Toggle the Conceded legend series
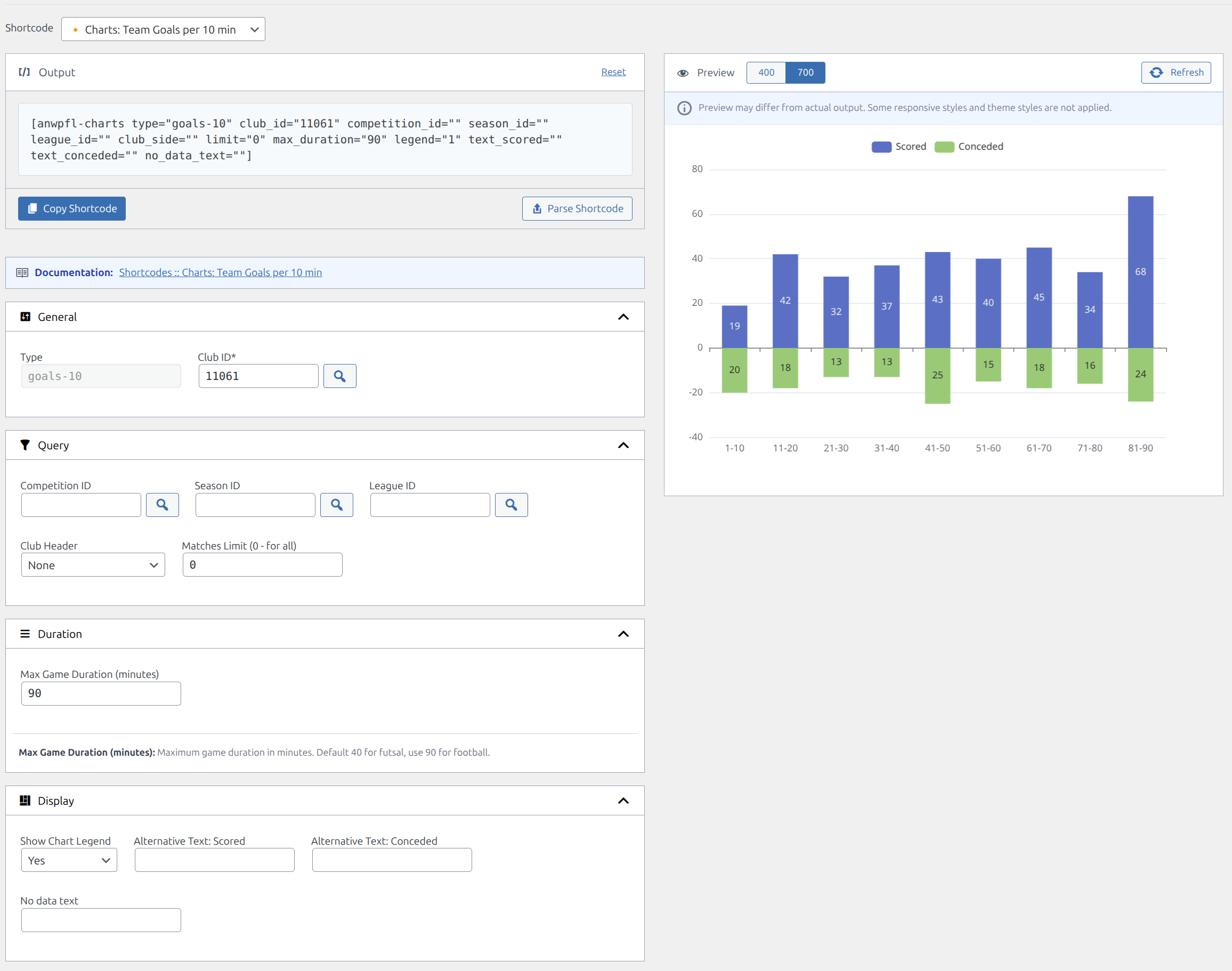Viewport: 1232px width, 971px height. coord(980,147)
